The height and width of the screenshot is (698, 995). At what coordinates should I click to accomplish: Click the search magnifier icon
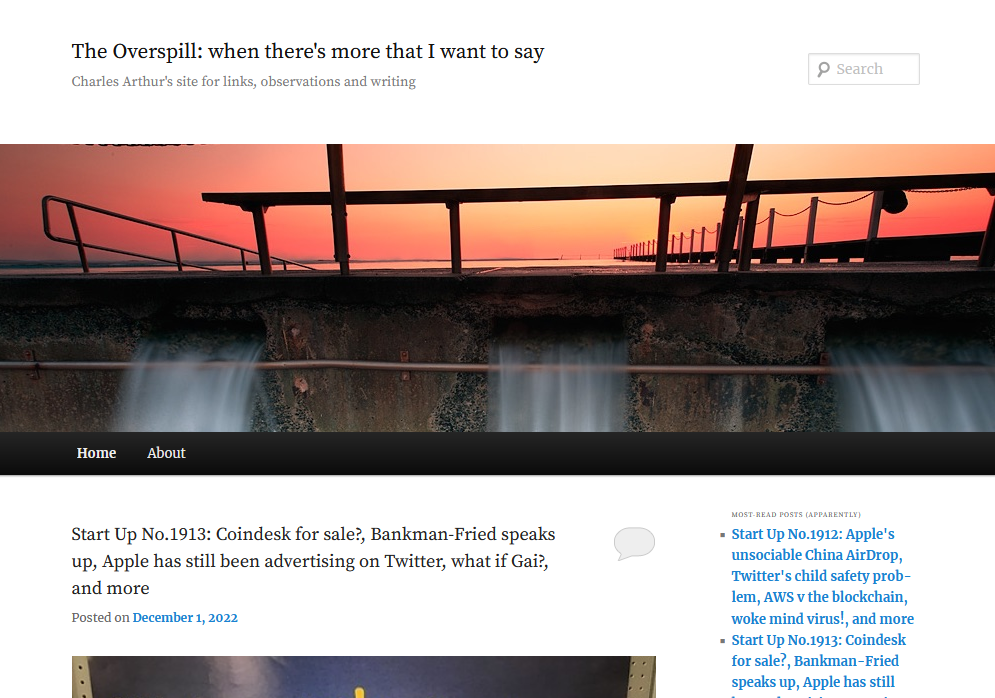[x=823, y=69]
